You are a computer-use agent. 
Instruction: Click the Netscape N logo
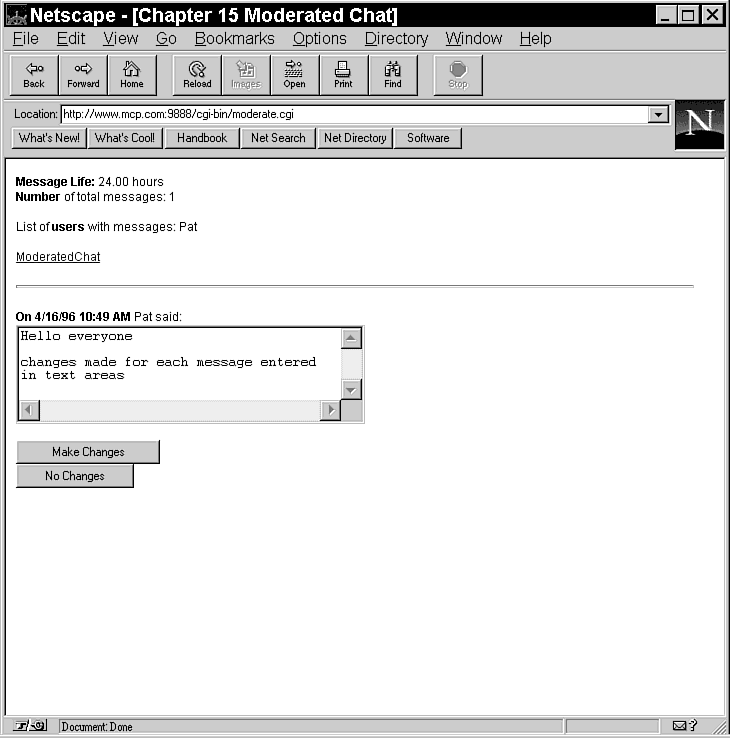[699, 124]
